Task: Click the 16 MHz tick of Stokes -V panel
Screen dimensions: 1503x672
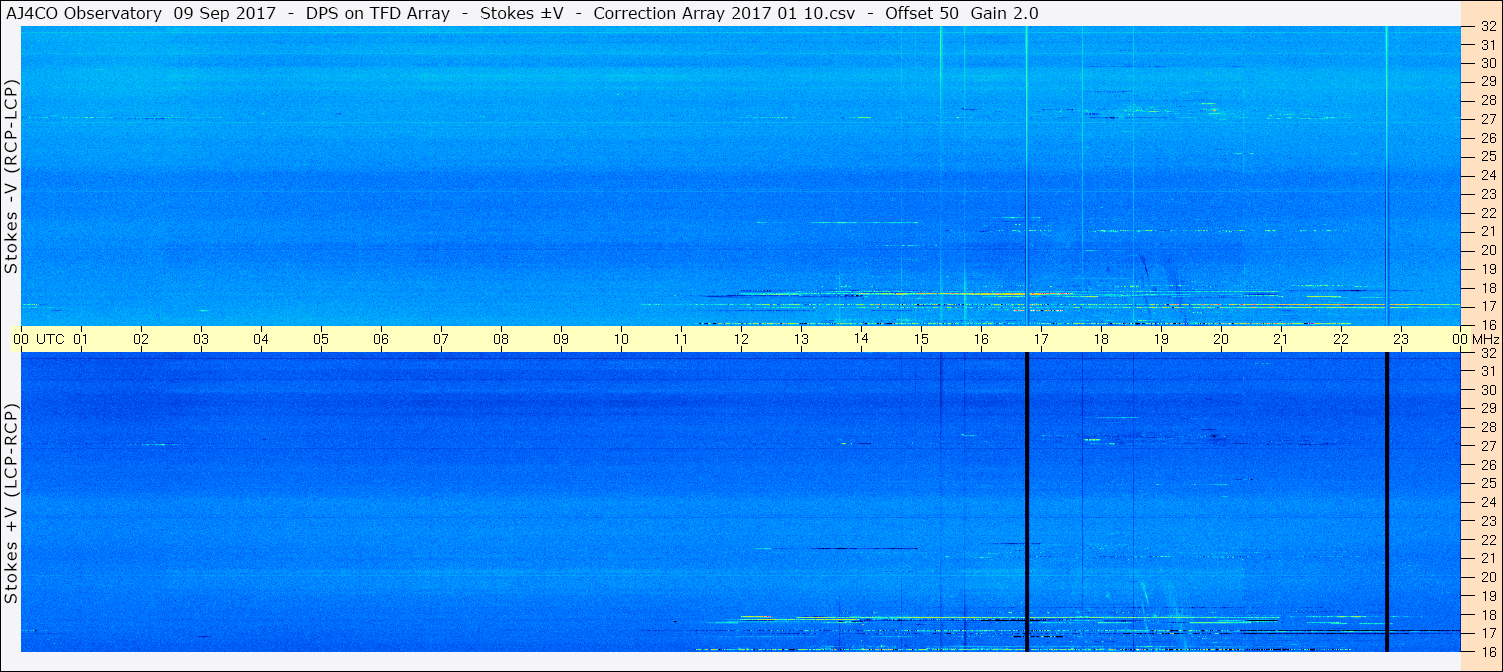Action: (x=1487, y=325)
